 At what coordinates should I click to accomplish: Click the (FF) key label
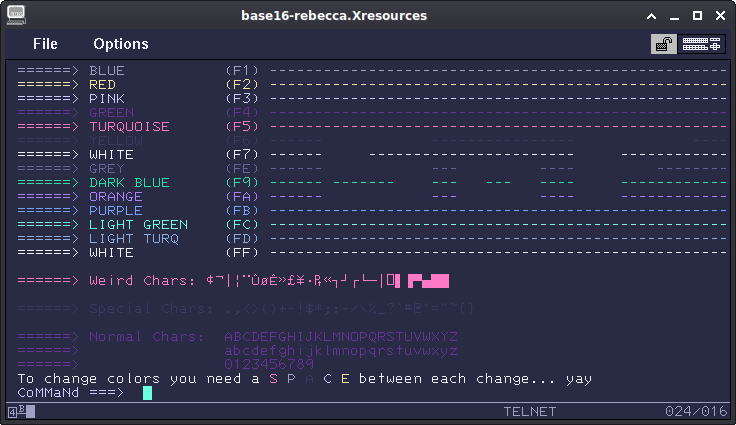(x=242, y=253)
